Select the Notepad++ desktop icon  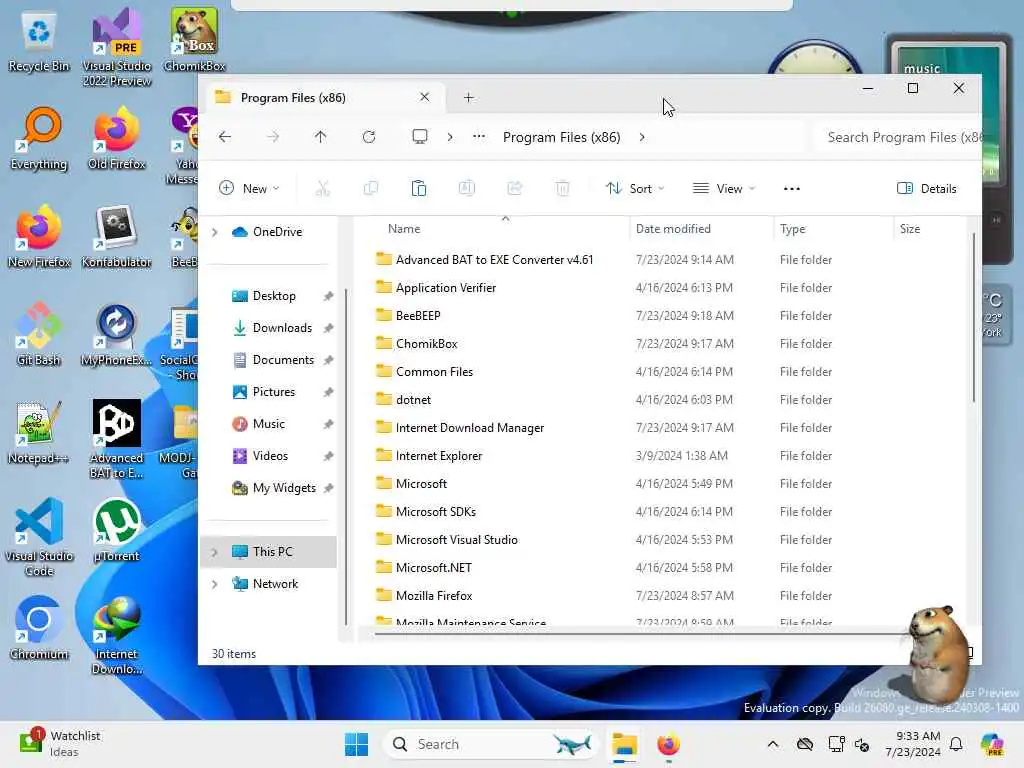[x=39, y=432]
